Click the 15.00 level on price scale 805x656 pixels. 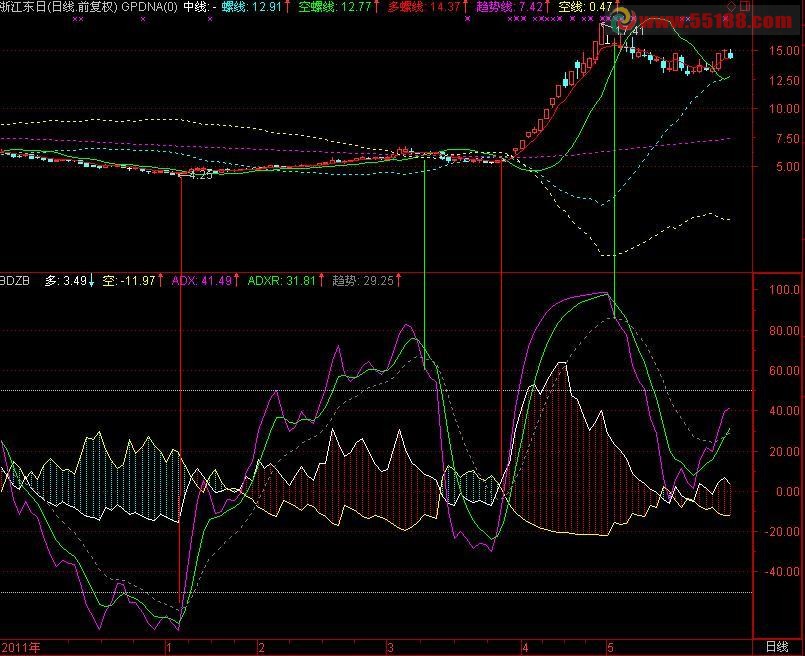click(775, 50)
